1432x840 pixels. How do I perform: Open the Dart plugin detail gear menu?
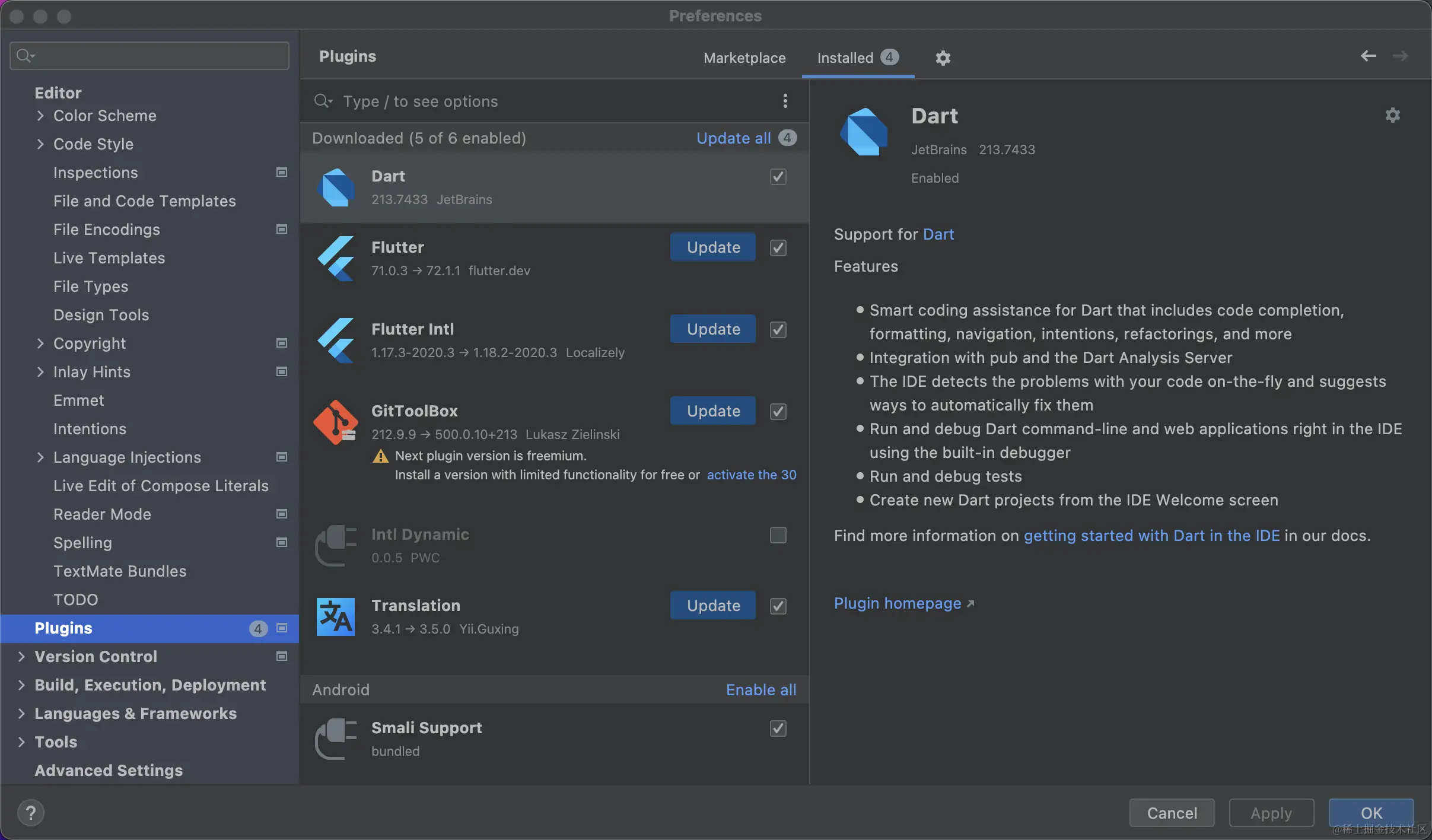point(1392,115)
